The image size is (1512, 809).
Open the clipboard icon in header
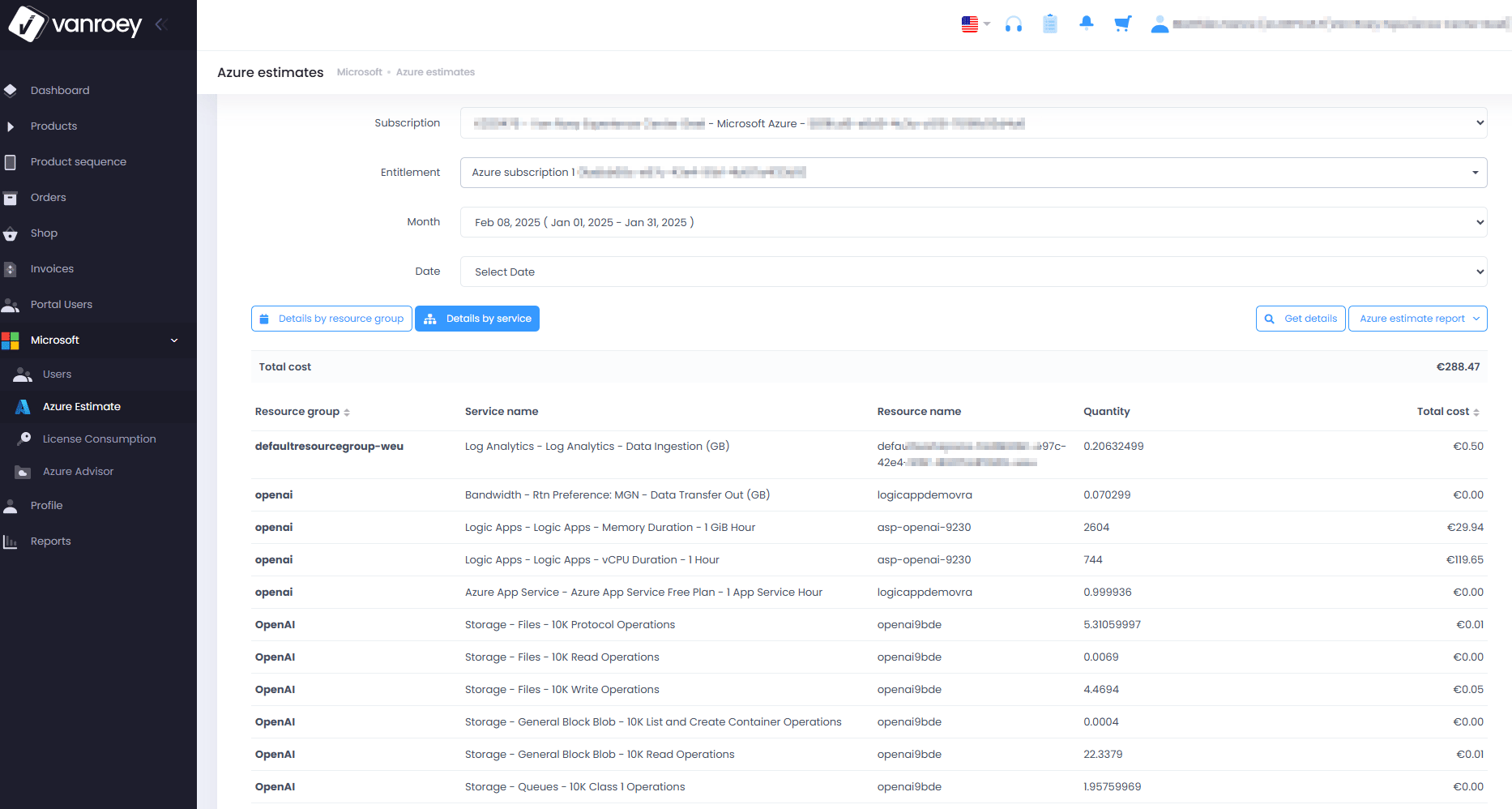pyautogui.click(x=1050, y=24)
